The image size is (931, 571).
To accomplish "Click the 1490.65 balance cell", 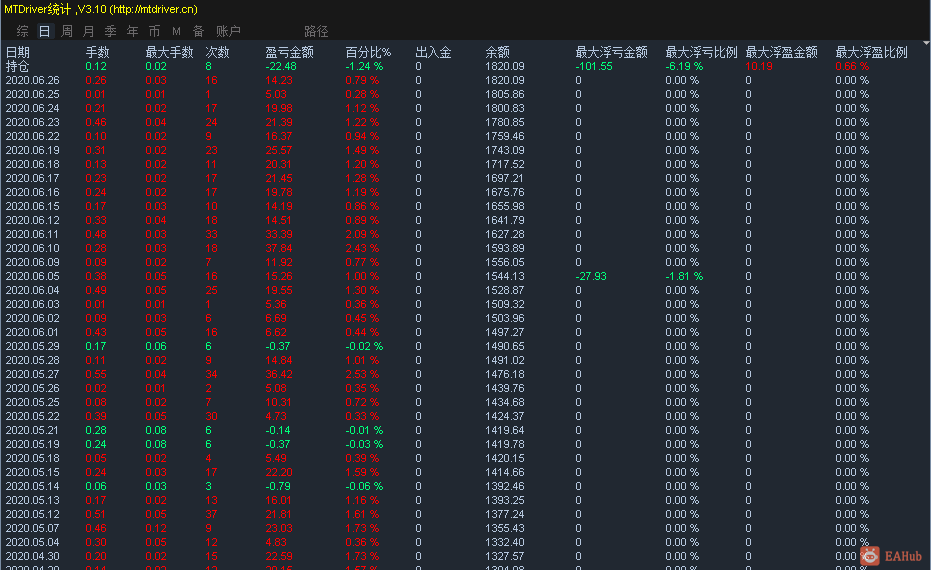I will coord(505,346).
